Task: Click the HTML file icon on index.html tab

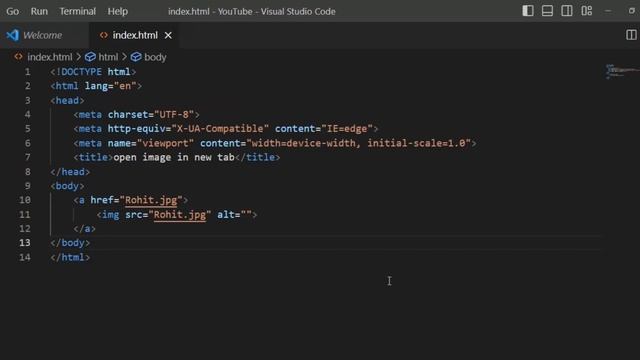Action: click(104, 35)
